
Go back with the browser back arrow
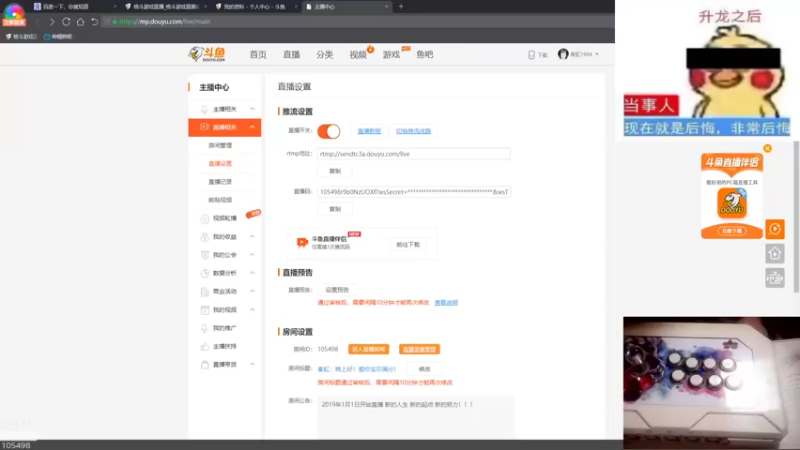click(x=37, y=22)
